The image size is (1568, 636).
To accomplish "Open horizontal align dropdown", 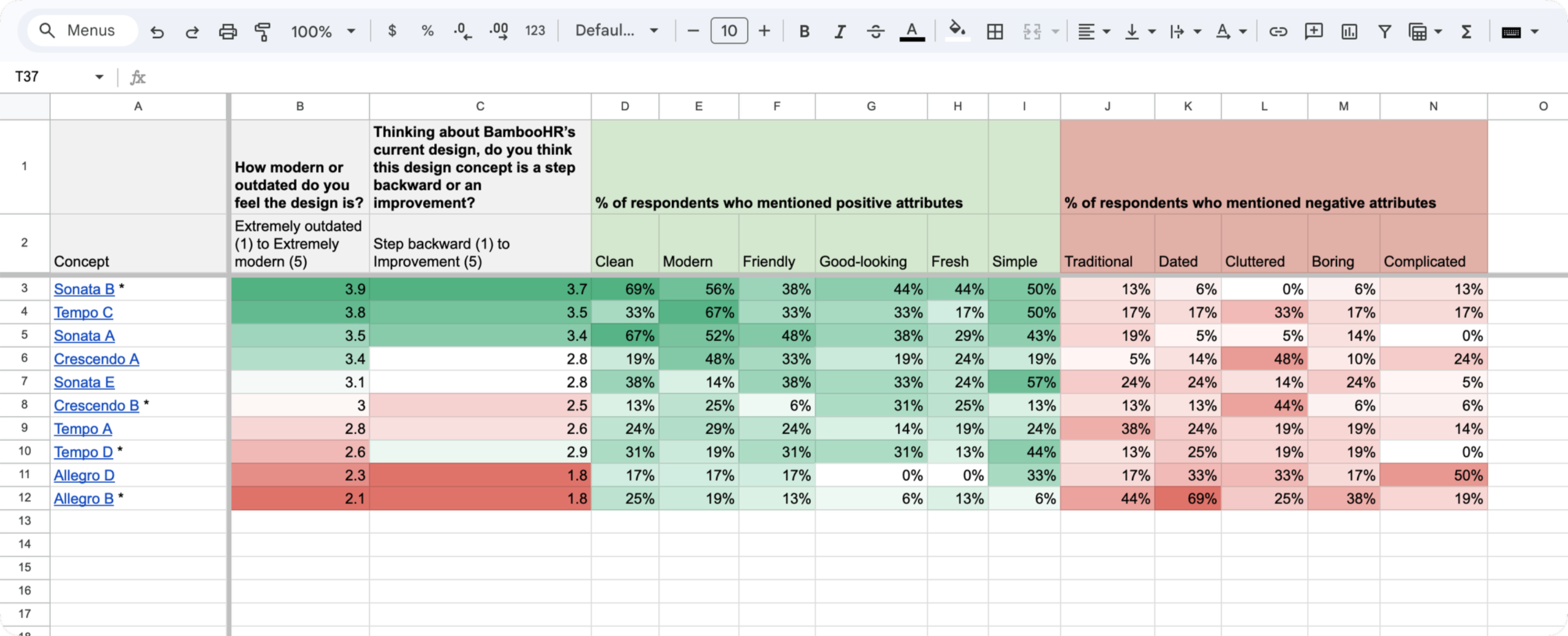I will (x=1094, y=31).
